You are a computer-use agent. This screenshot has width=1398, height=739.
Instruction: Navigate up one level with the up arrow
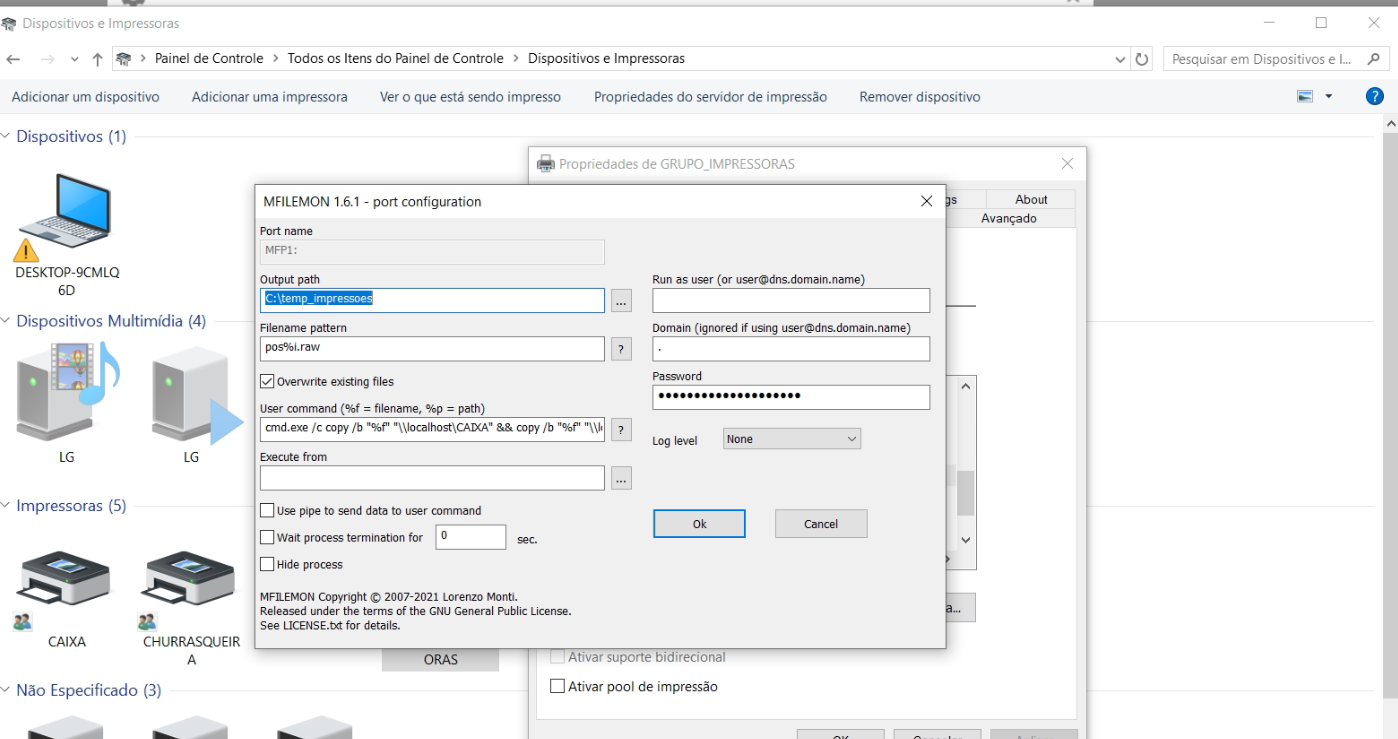96,58
